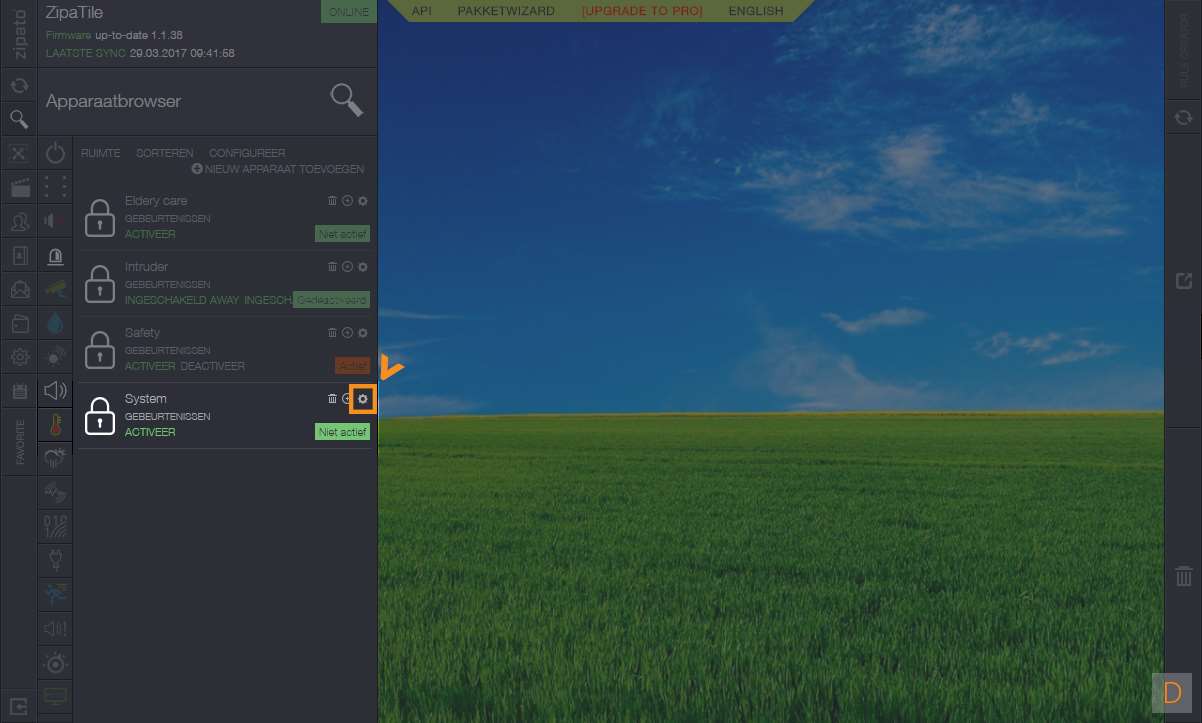Open Eldery care gear settings
Viewport: 1202px width, 723px height.
(x=363, y=201)
